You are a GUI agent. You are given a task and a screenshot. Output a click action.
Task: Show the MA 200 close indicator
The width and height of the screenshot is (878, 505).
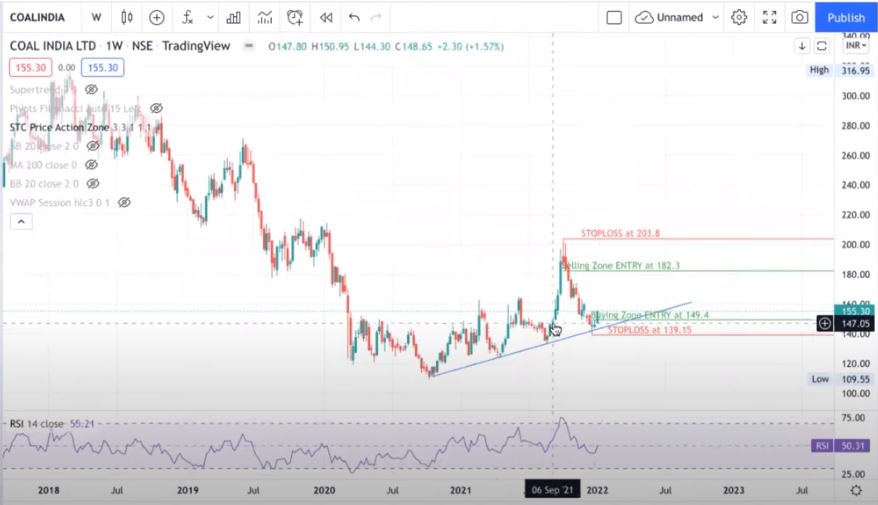click(92, 164)
